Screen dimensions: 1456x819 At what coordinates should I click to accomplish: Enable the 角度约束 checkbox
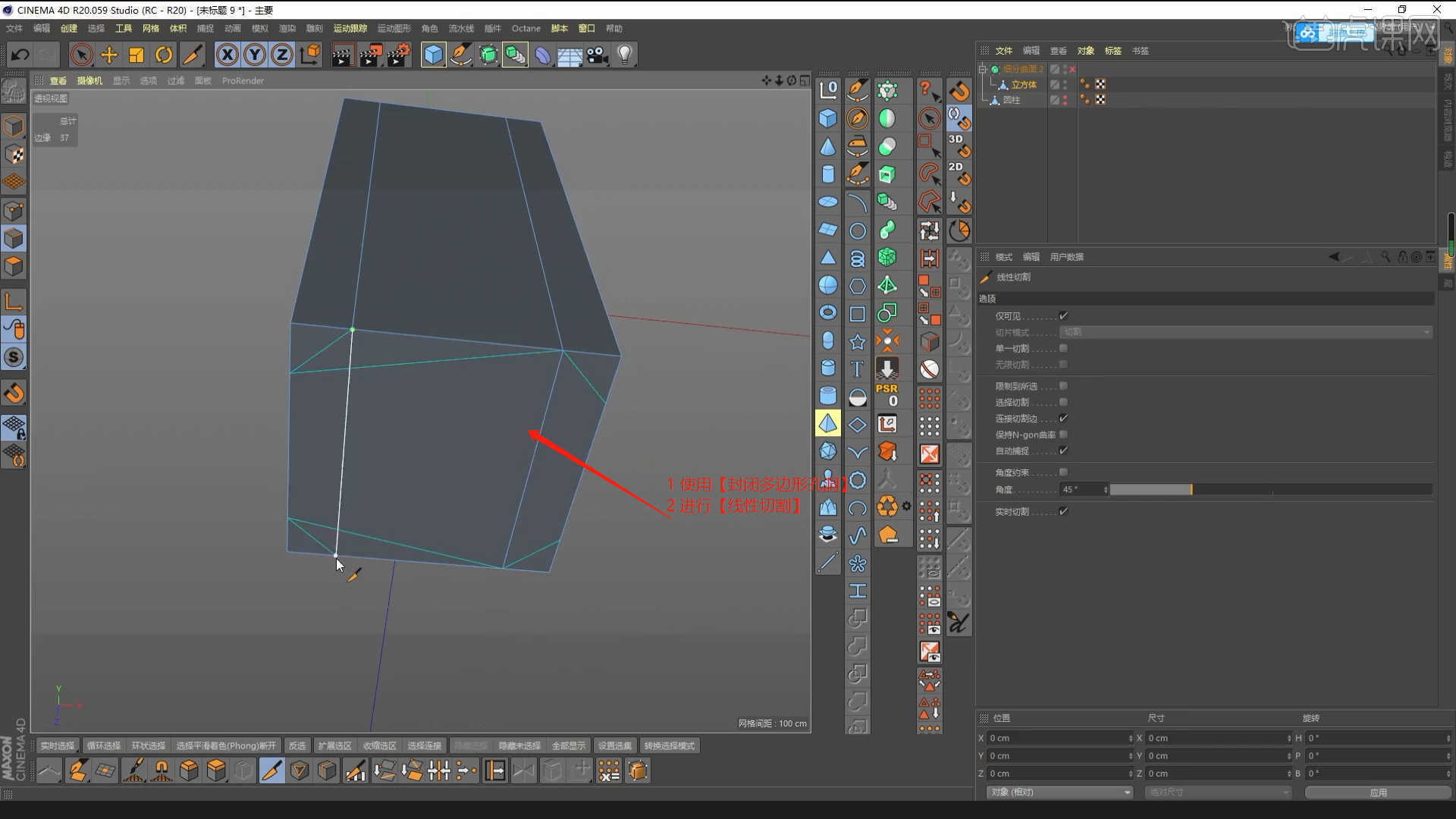(x=1063, y=472)
